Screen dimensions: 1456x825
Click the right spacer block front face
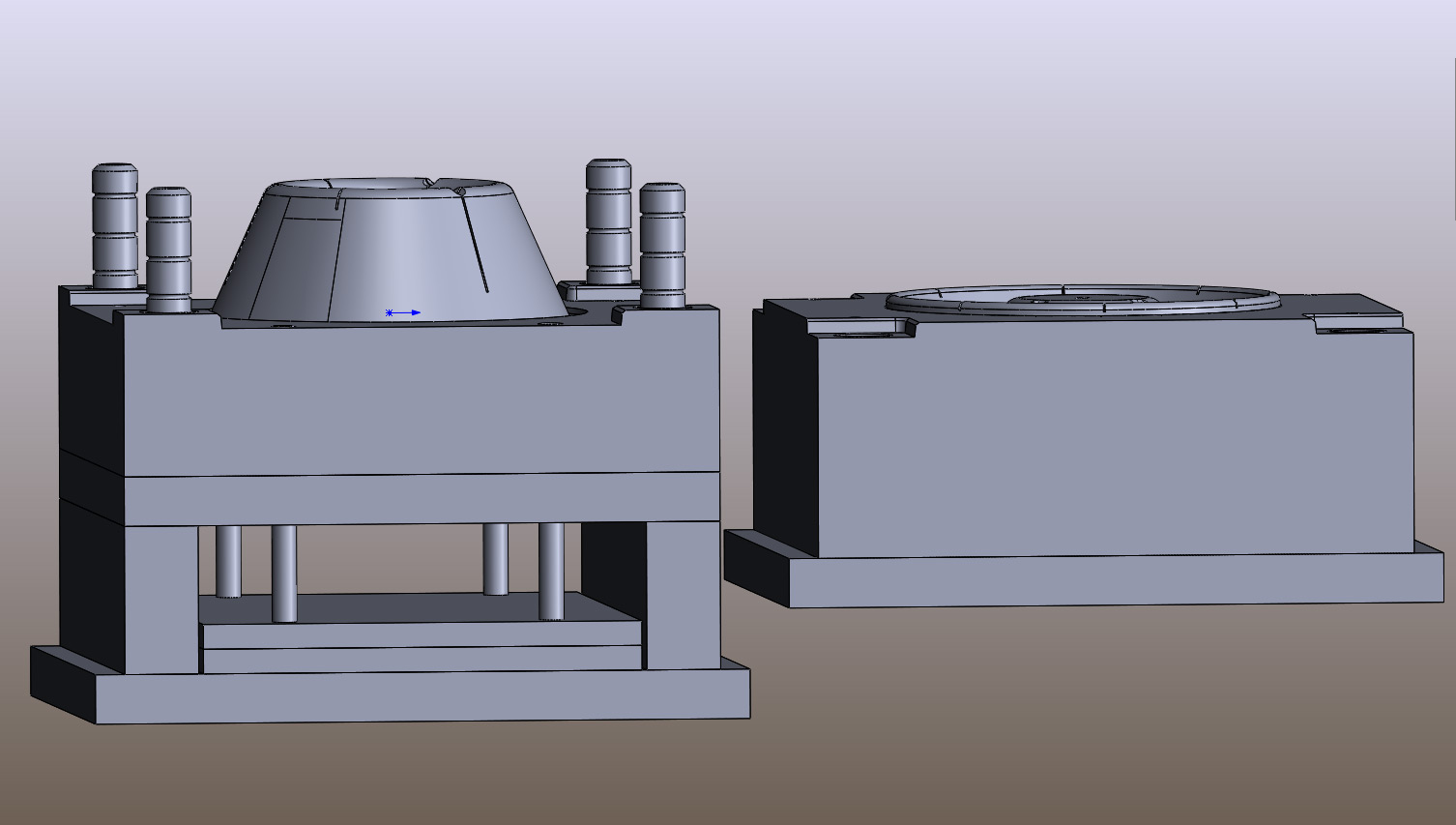[x=683, y=595]
